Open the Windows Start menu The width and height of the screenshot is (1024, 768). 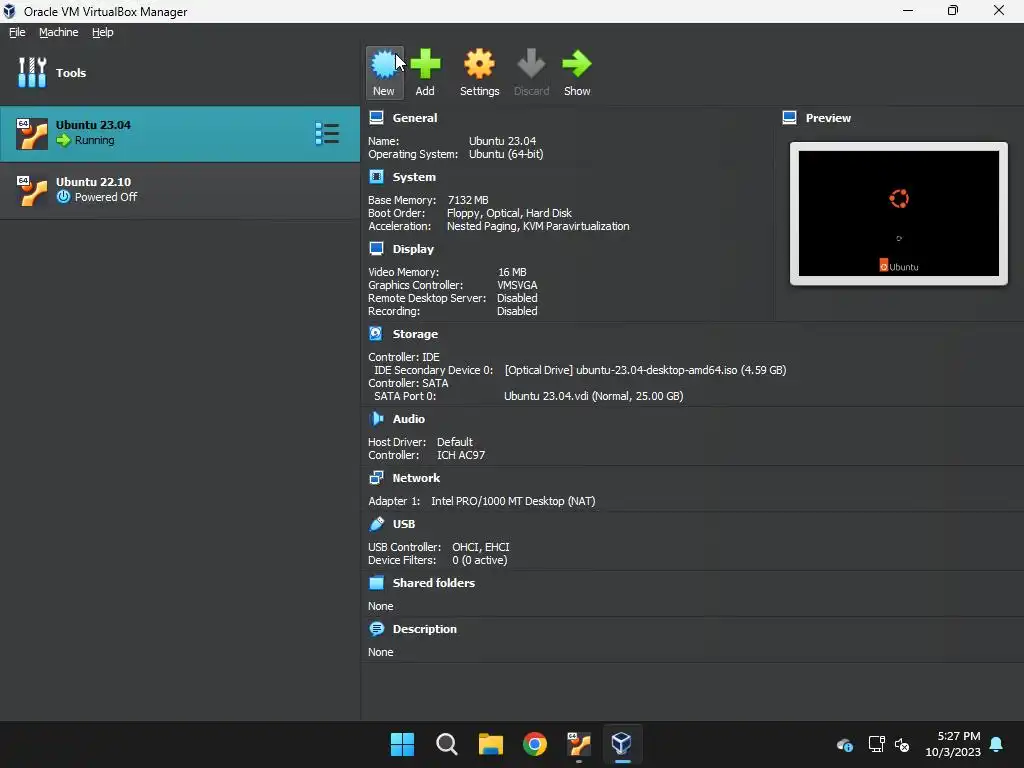(x=402, y=744)
